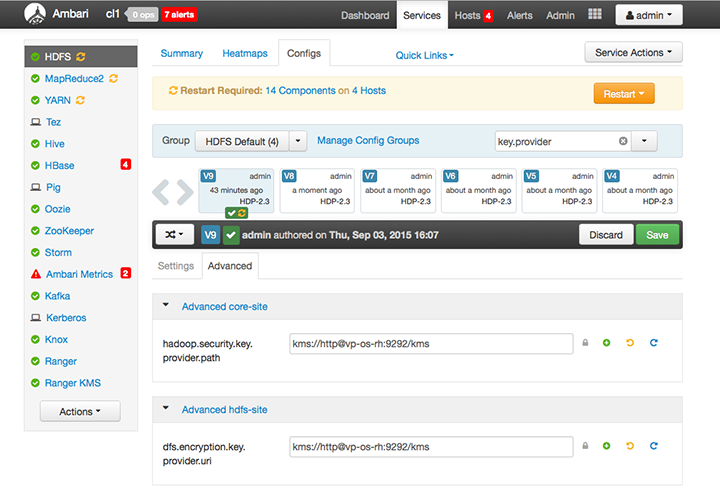Click the dfs.encryption.key.provider.uri value field
This screenshot has width=720, height=498.
pos(430,446)
